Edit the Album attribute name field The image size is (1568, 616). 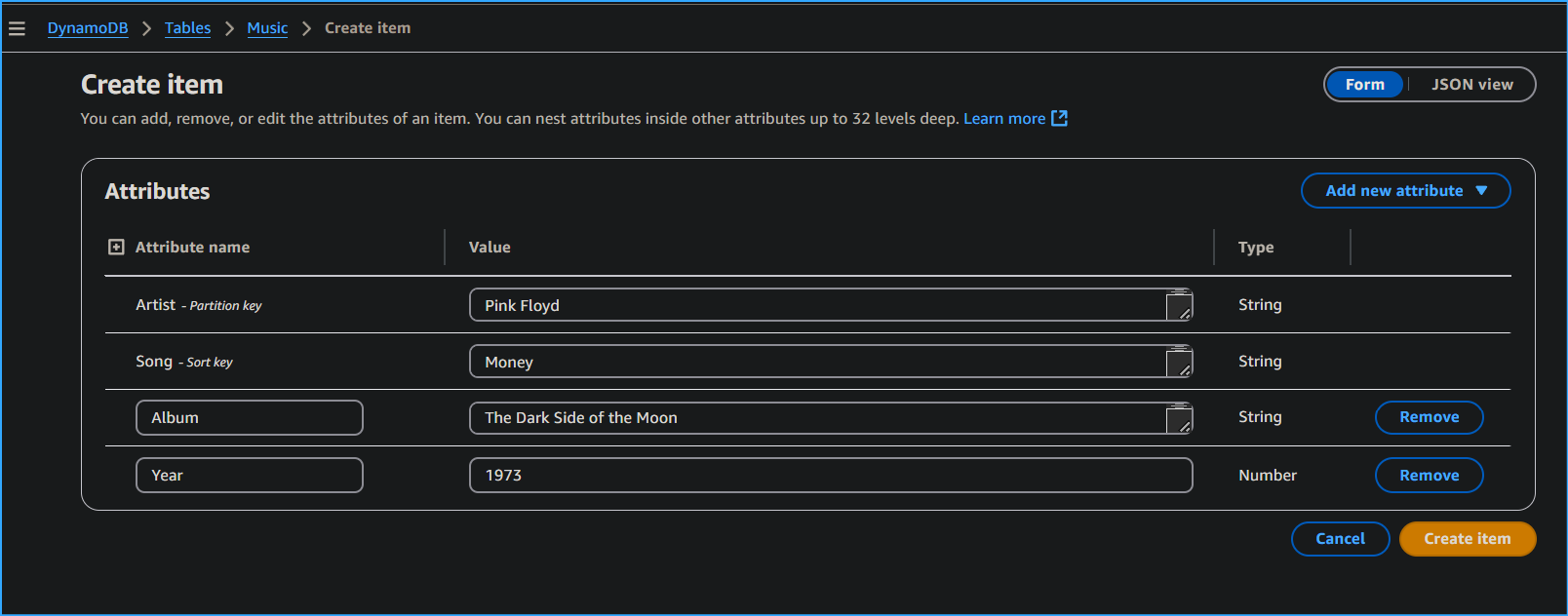(x=250, y=418)
